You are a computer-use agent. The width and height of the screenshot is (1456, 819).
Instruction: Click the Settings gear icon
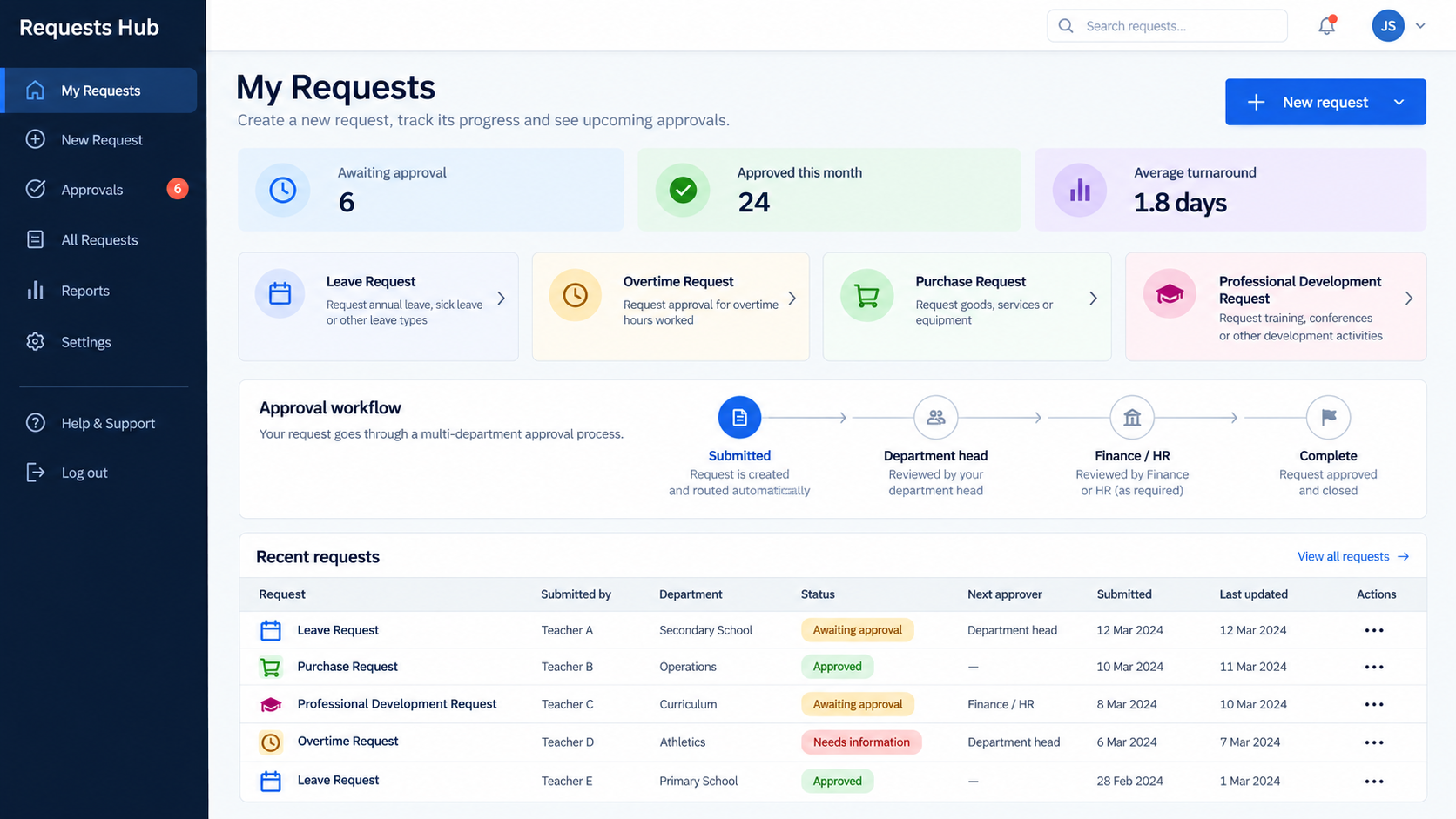tap(35, 342)
